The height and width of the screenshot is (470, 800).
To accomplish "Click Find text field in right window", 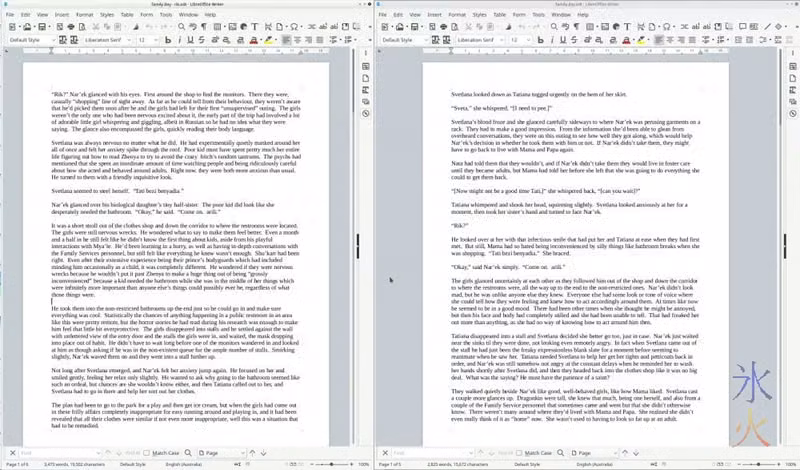I will tap(433, 453).
